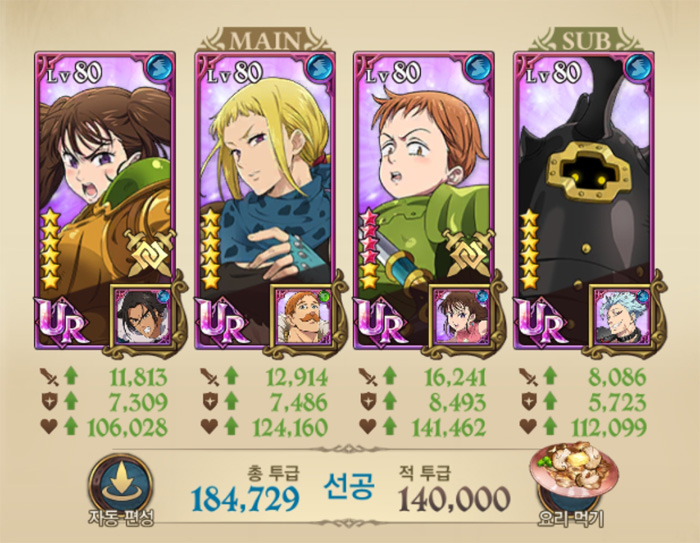700x543 pixels.
Task: Open the Diane association portrait on King's card
Action: [462, 317]
